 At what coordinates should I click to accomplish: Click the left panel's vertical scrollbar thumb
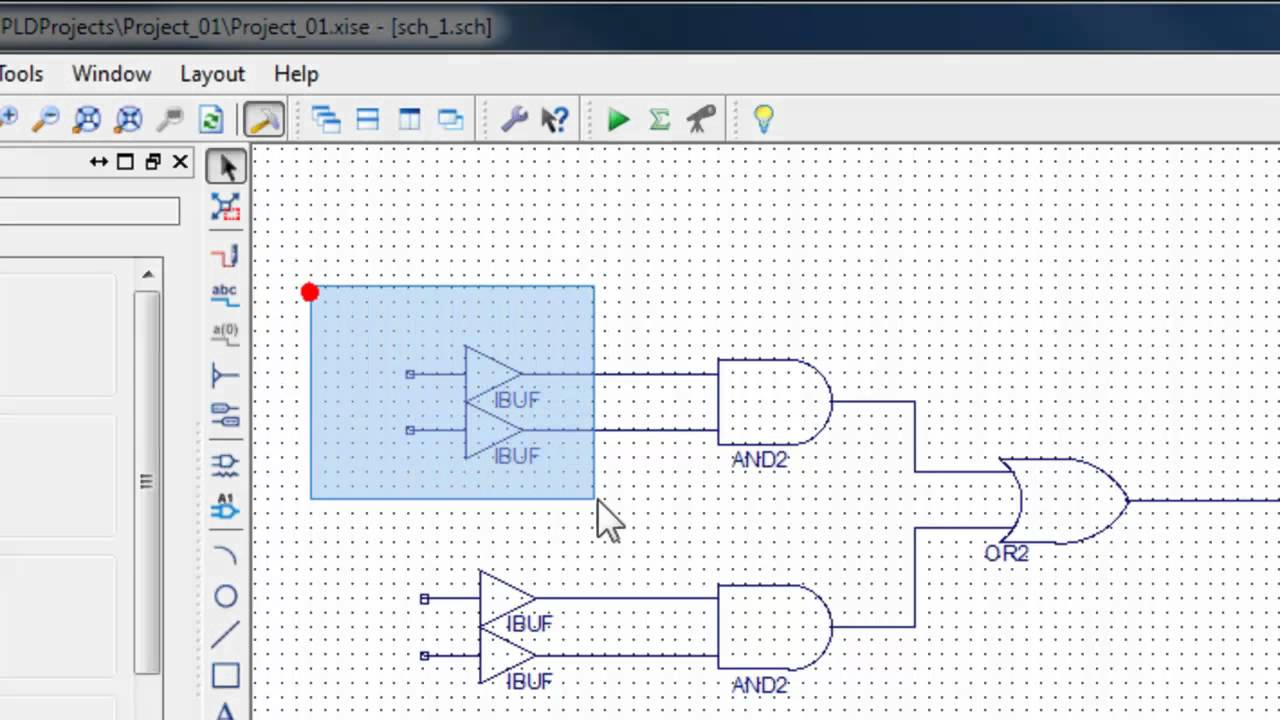coord(147,482)
